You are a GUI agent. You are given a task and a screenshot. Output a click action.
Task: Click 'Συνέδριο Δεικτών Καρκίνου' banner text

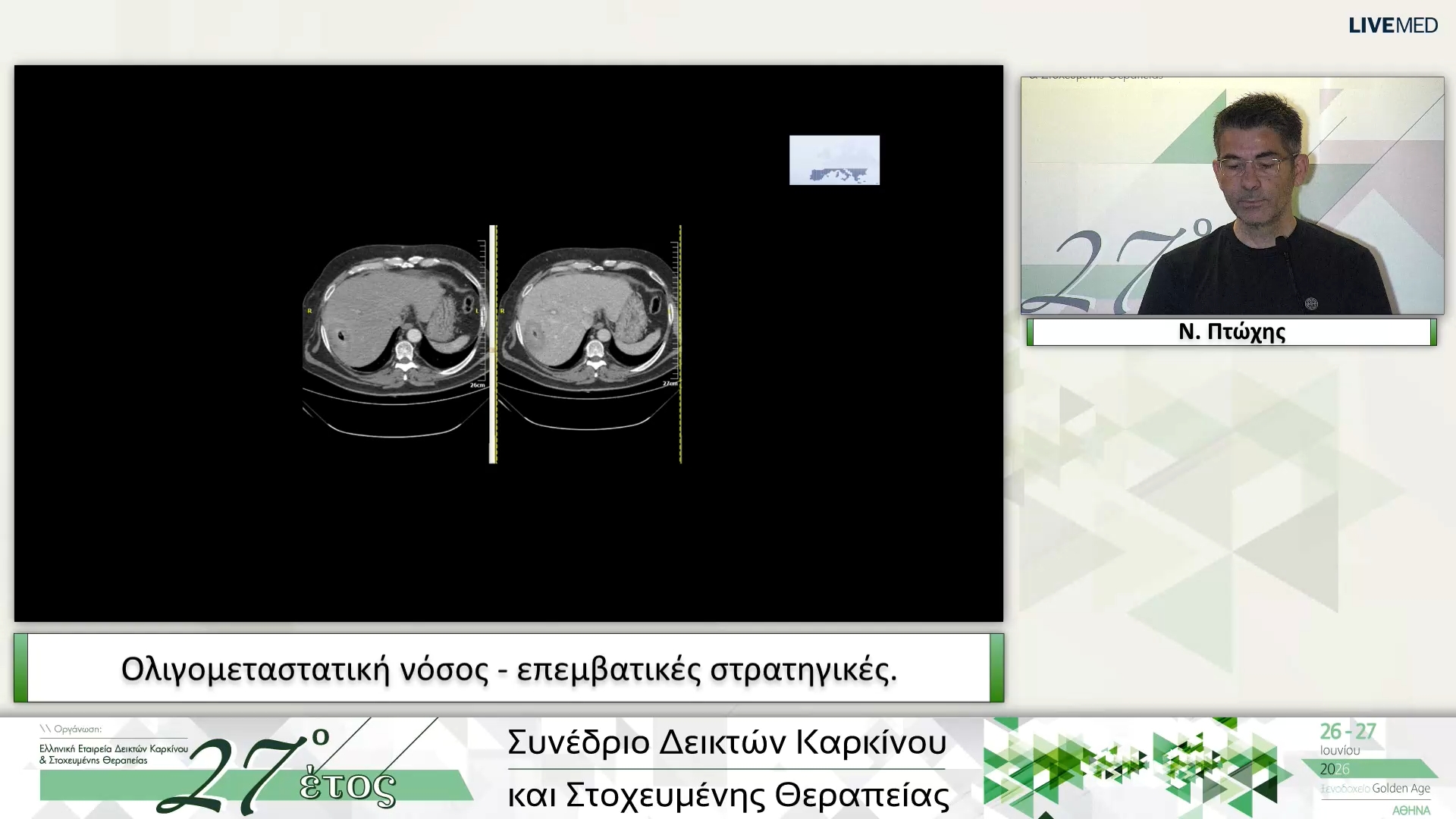tap(726, 742)
